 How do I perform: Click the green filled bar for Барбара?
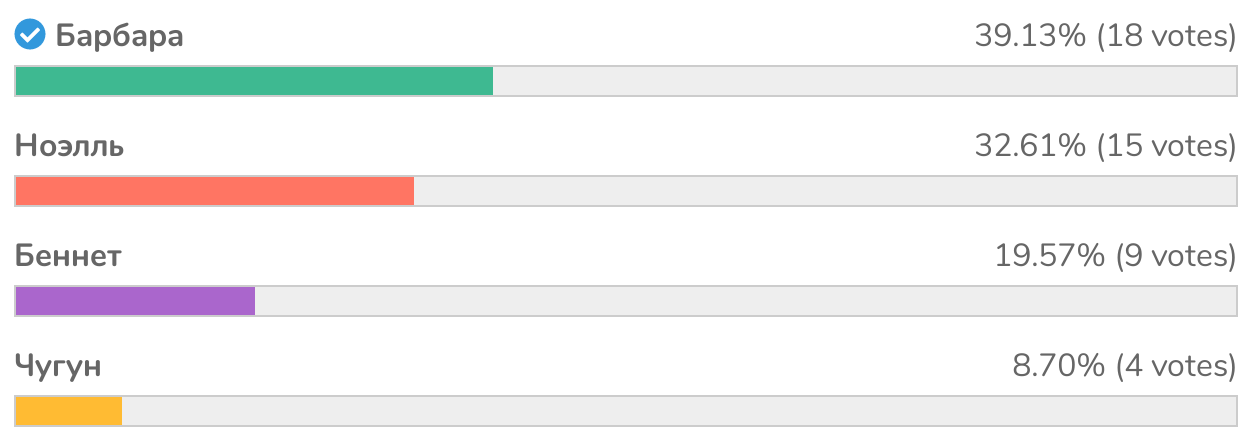pos(254,81)
